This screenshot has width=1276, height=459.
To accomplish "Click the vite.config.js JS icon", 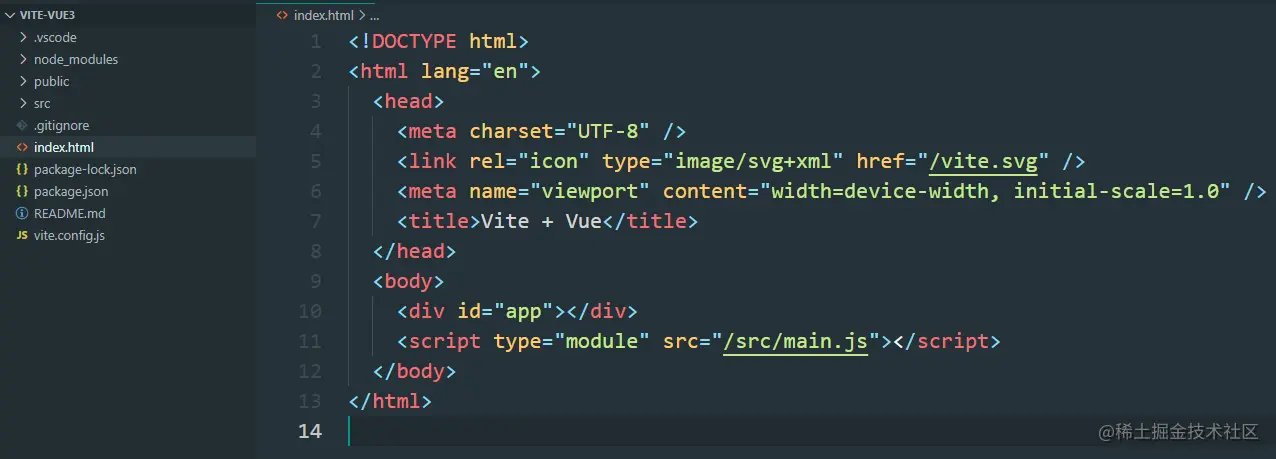I will coord(23,235).
